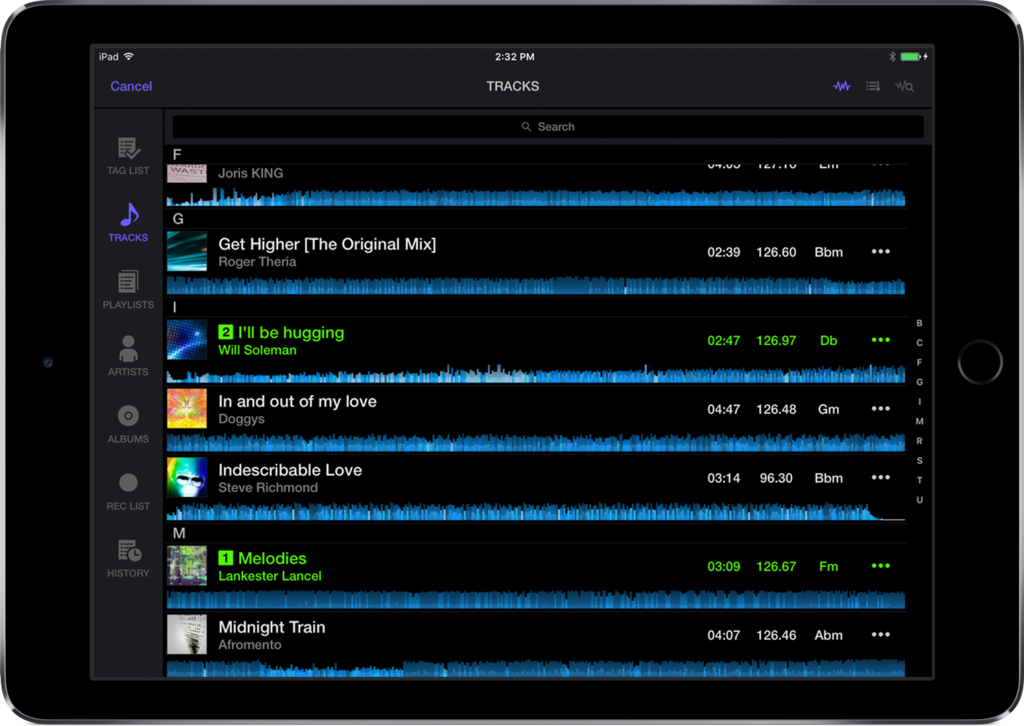
Task: Jump to letter T in alphabet index
Action: (919, 480)
